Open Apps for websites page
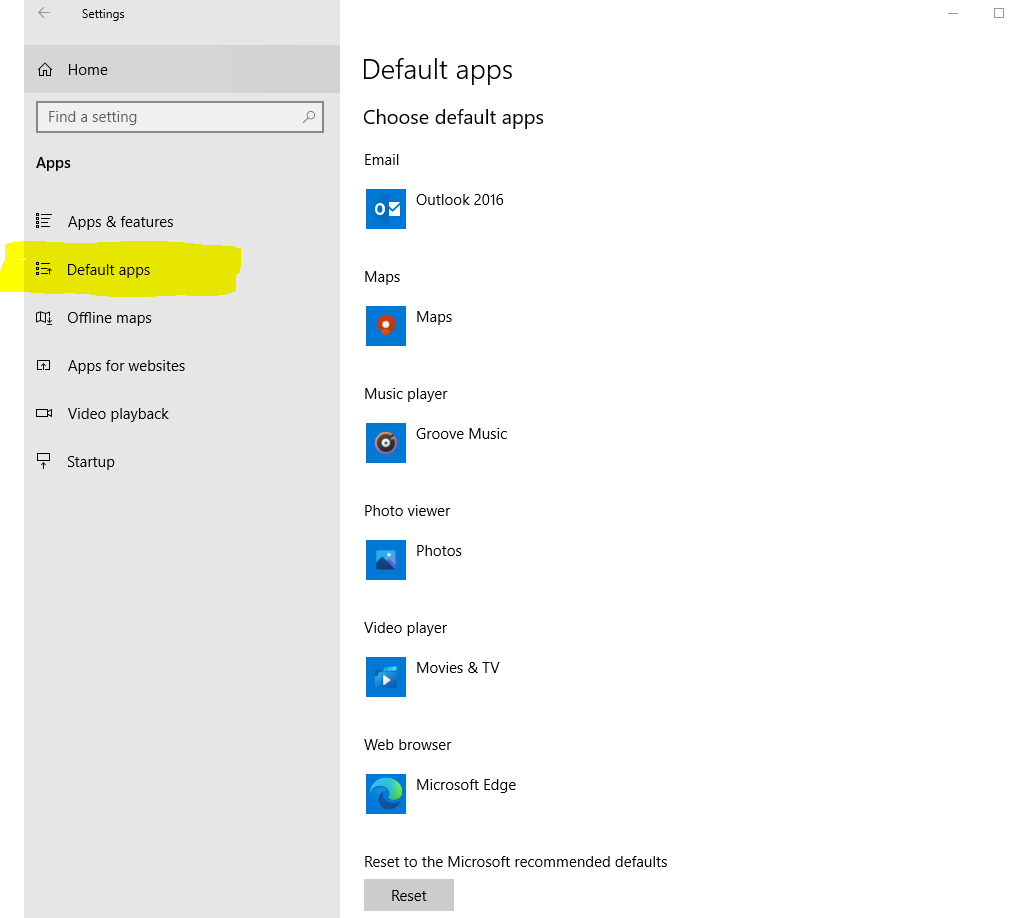This screenshot has height=918, width=1016. [126, 366]
